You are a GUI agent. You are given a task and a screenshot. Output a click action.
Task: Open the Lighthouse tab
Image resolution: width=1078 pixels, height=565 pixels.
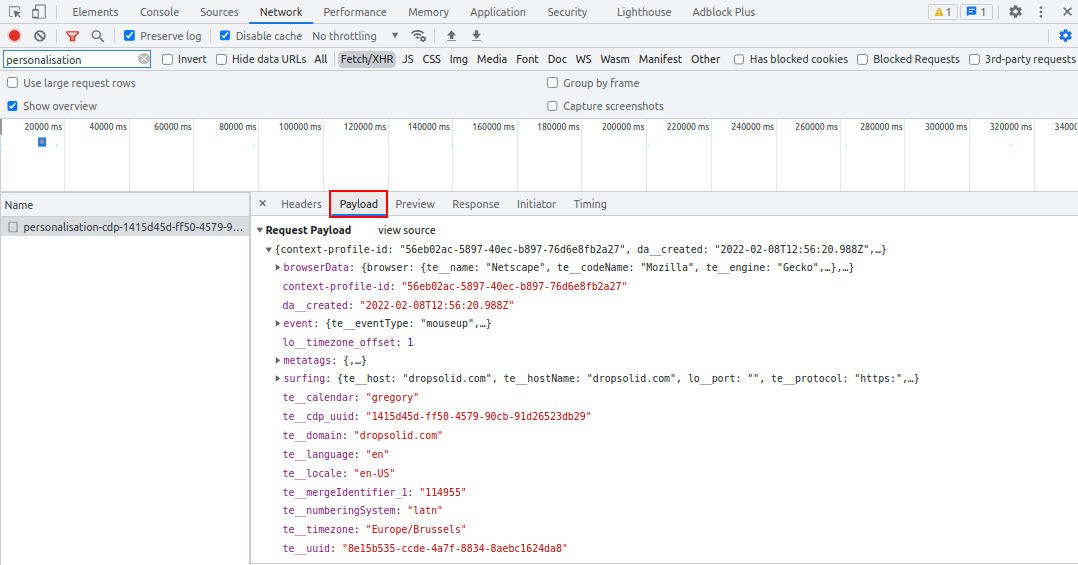(x=644, y=12)
